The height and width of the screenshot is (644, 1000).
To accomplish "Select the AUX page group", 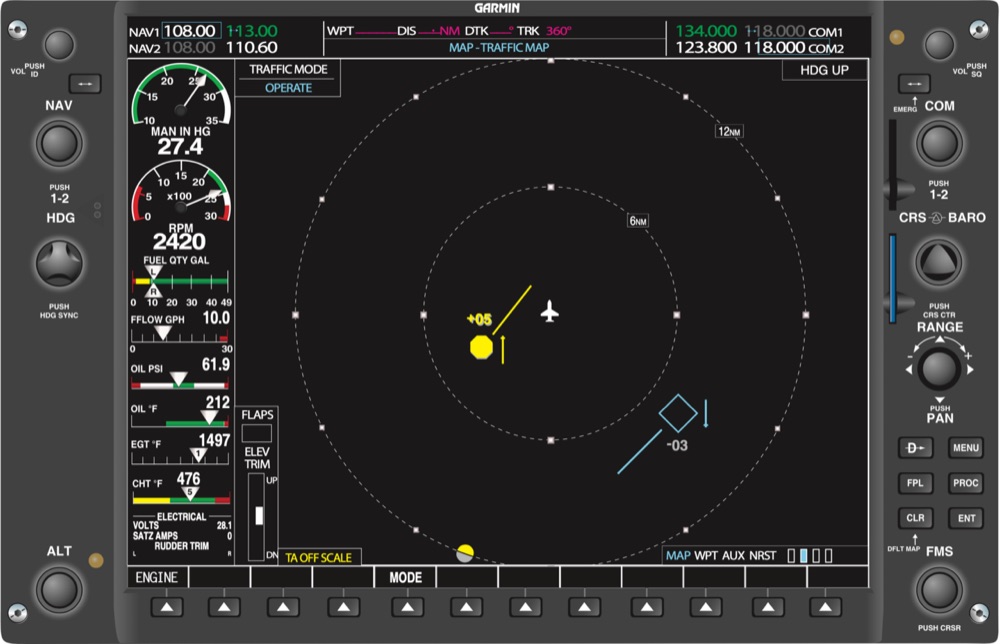I will [x=733, y=555].
